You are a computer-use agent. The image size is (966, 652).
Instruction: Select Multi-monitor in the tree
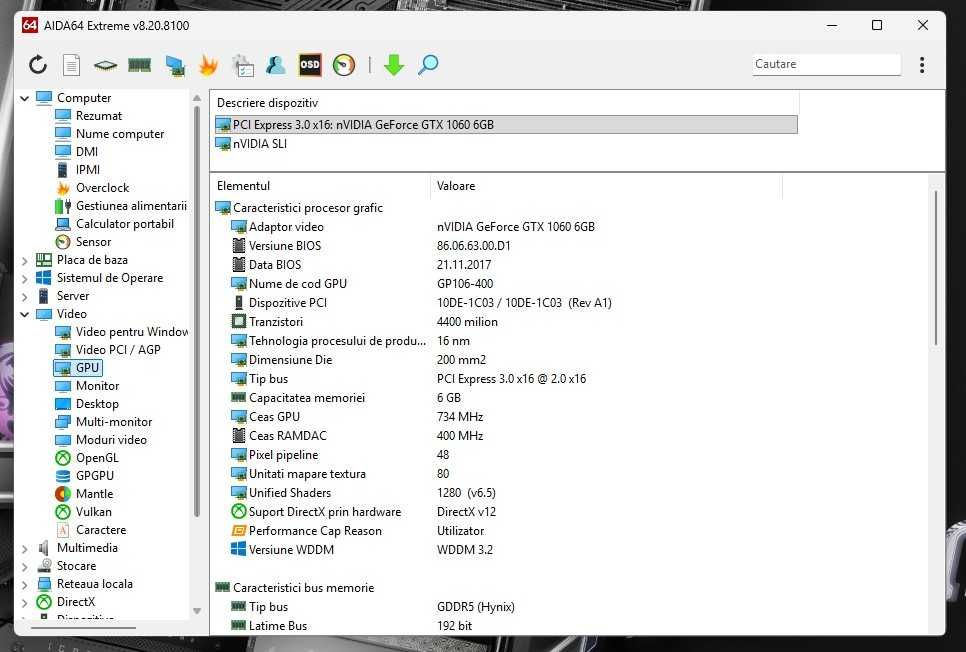click(x=113, y=422)
